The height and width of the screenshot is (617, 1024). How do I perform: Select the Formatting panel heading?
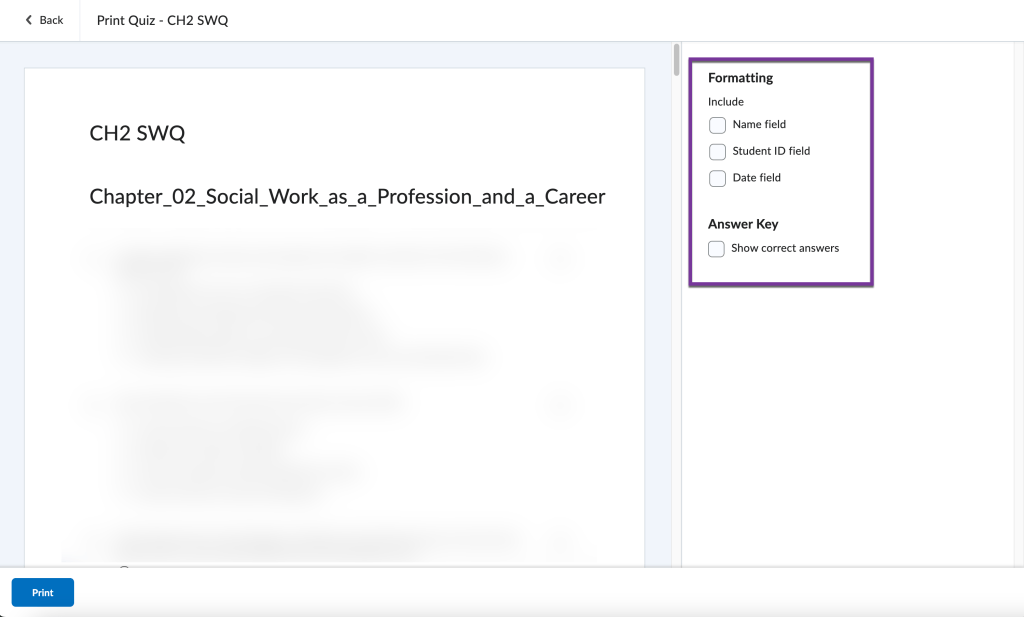pos(740,77)
